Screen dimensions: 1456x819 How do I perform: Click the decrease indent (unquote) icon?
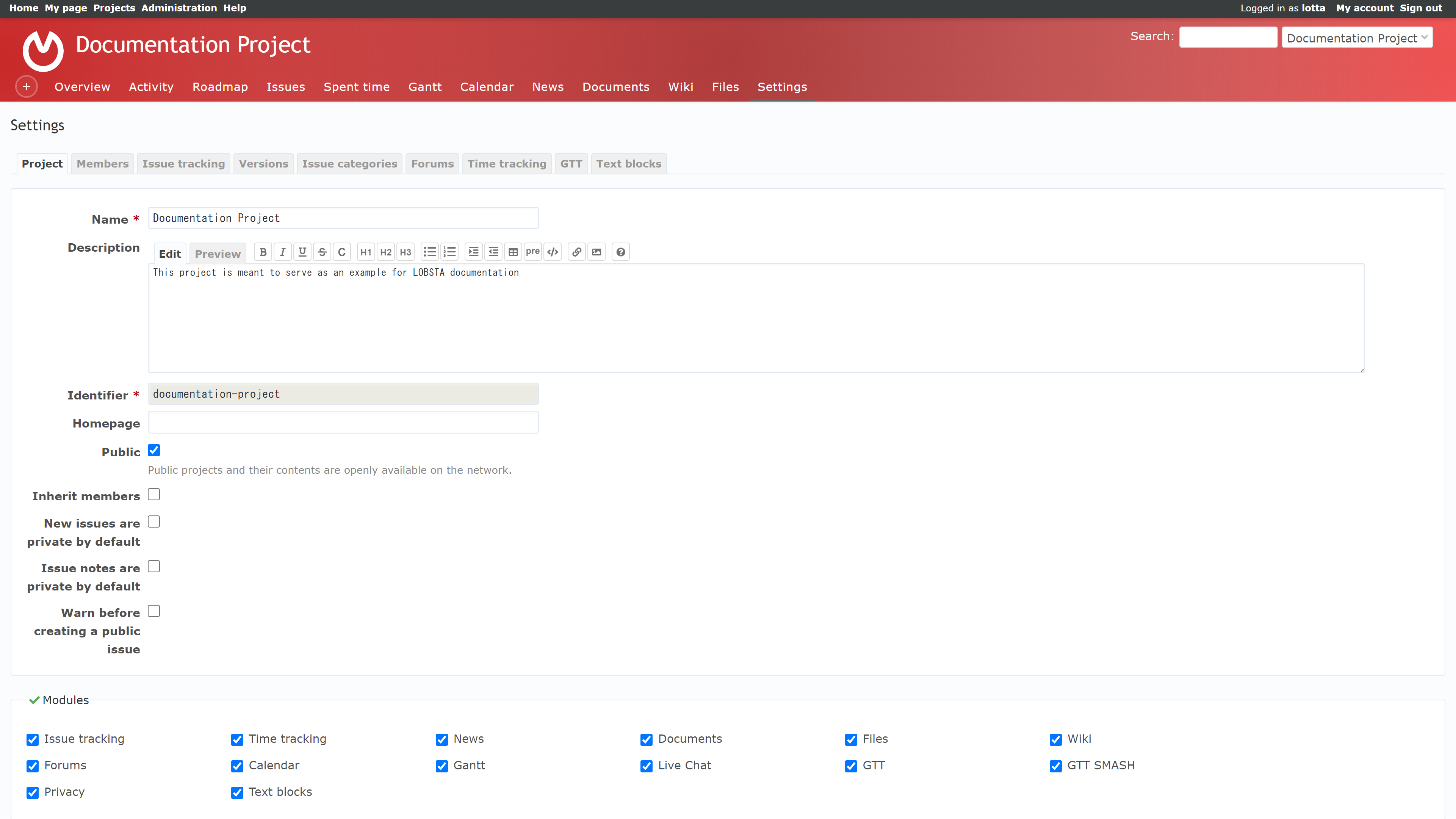click(x=493, y=252)
